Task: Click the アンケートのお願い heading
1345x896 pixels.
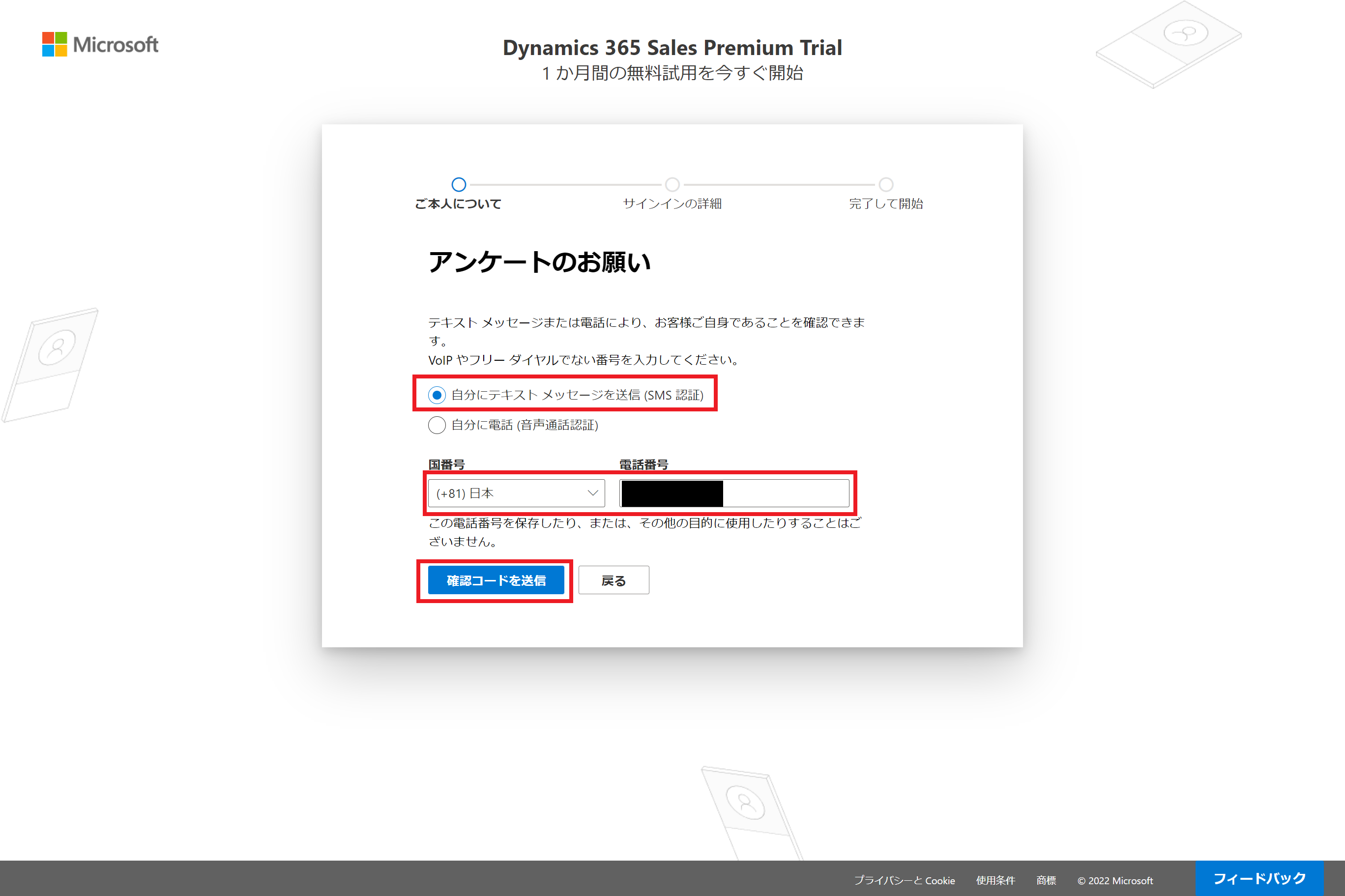Action: pos(539,262)
